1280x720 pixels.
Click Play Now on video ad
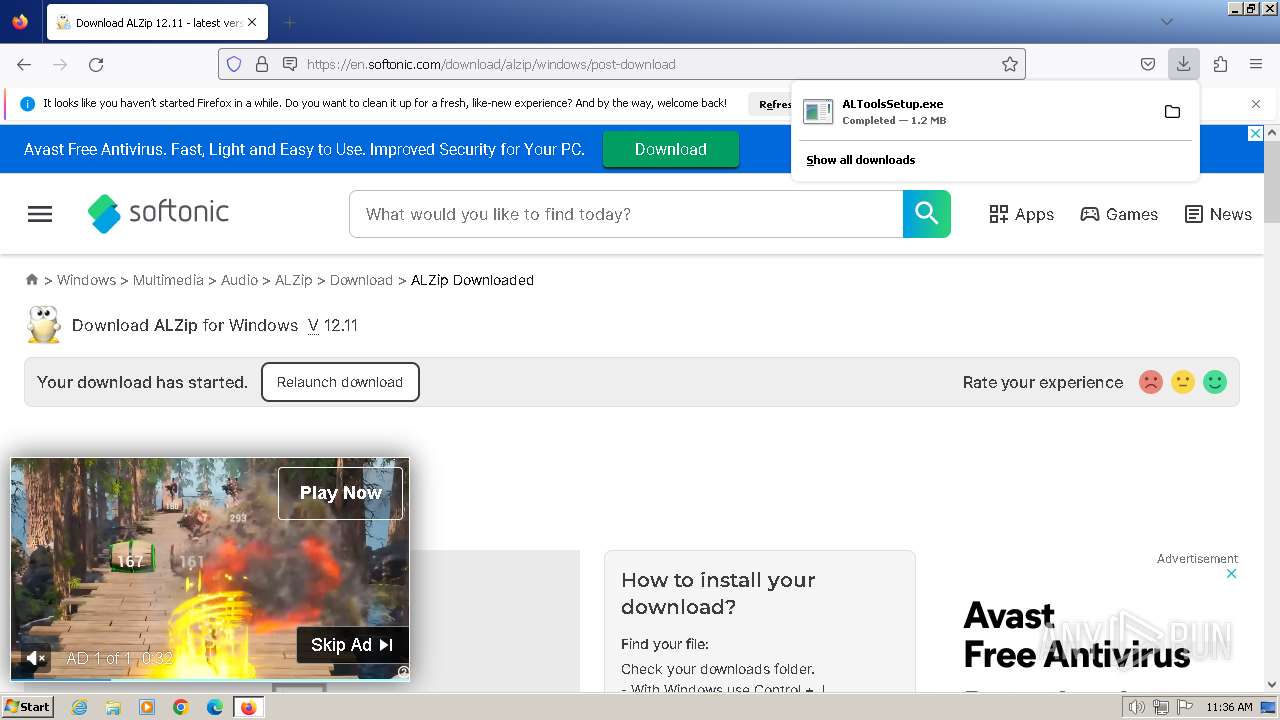340,493
